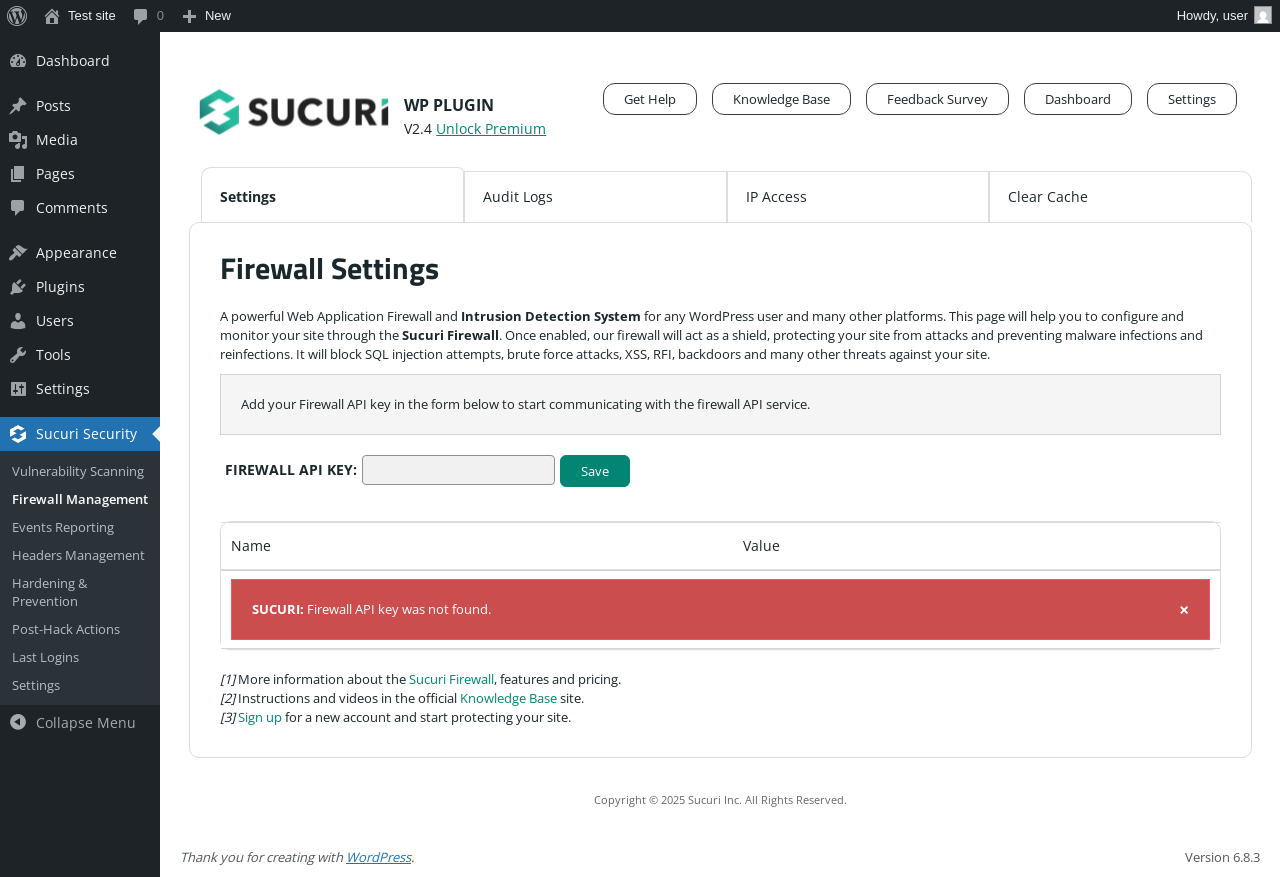Click the Test site home icon
Image resolution: width=1280 pixels, height=877 pixels.
(x=52, y=16)
